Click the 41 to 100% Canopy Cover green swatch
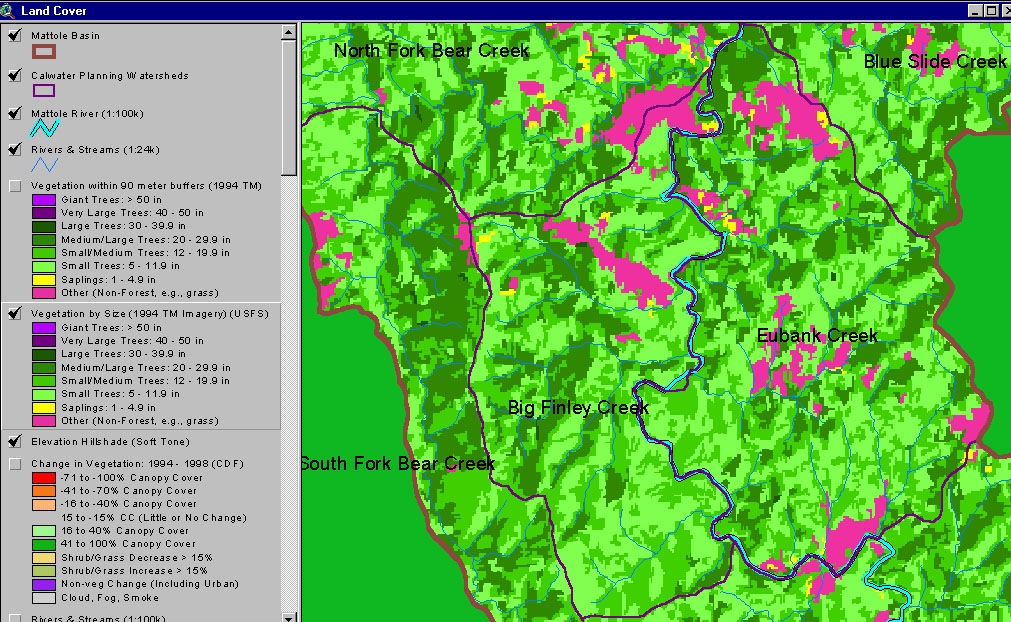The height and width of the screenshot is (622, 1011). (x=44, y=545)
